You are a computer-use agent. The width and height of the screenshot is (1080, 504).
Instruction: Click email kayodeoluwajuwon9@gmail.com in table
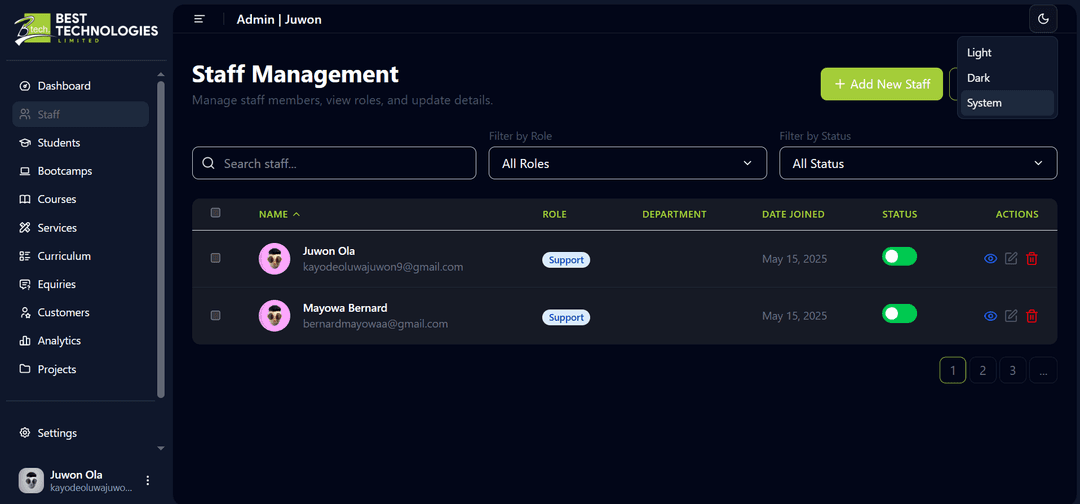coord(383,266)
